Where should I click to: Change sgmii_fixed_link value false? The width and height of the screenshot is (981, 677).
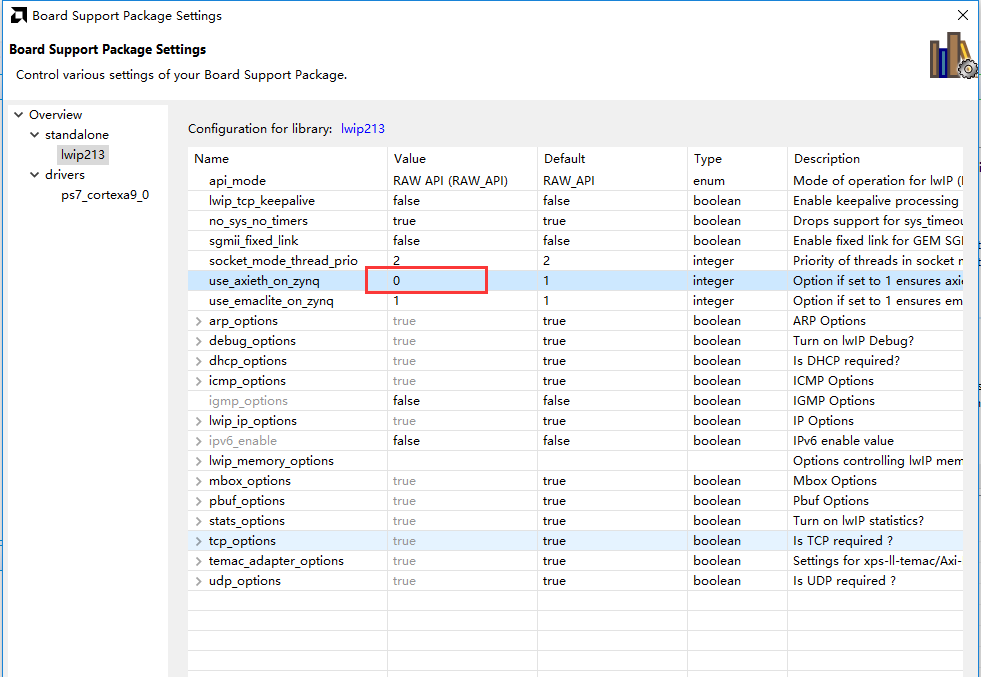coord(462,241)
